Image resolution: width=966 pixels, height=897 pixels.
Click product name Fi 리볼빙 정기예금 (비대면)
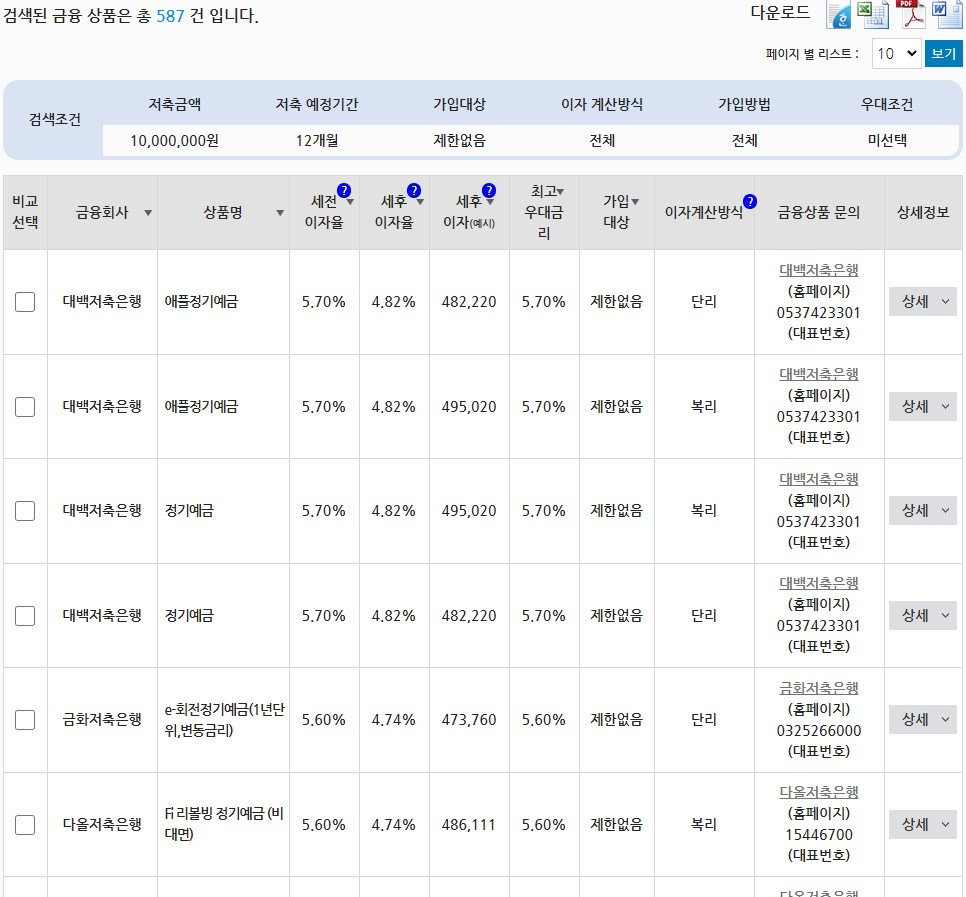224,824
